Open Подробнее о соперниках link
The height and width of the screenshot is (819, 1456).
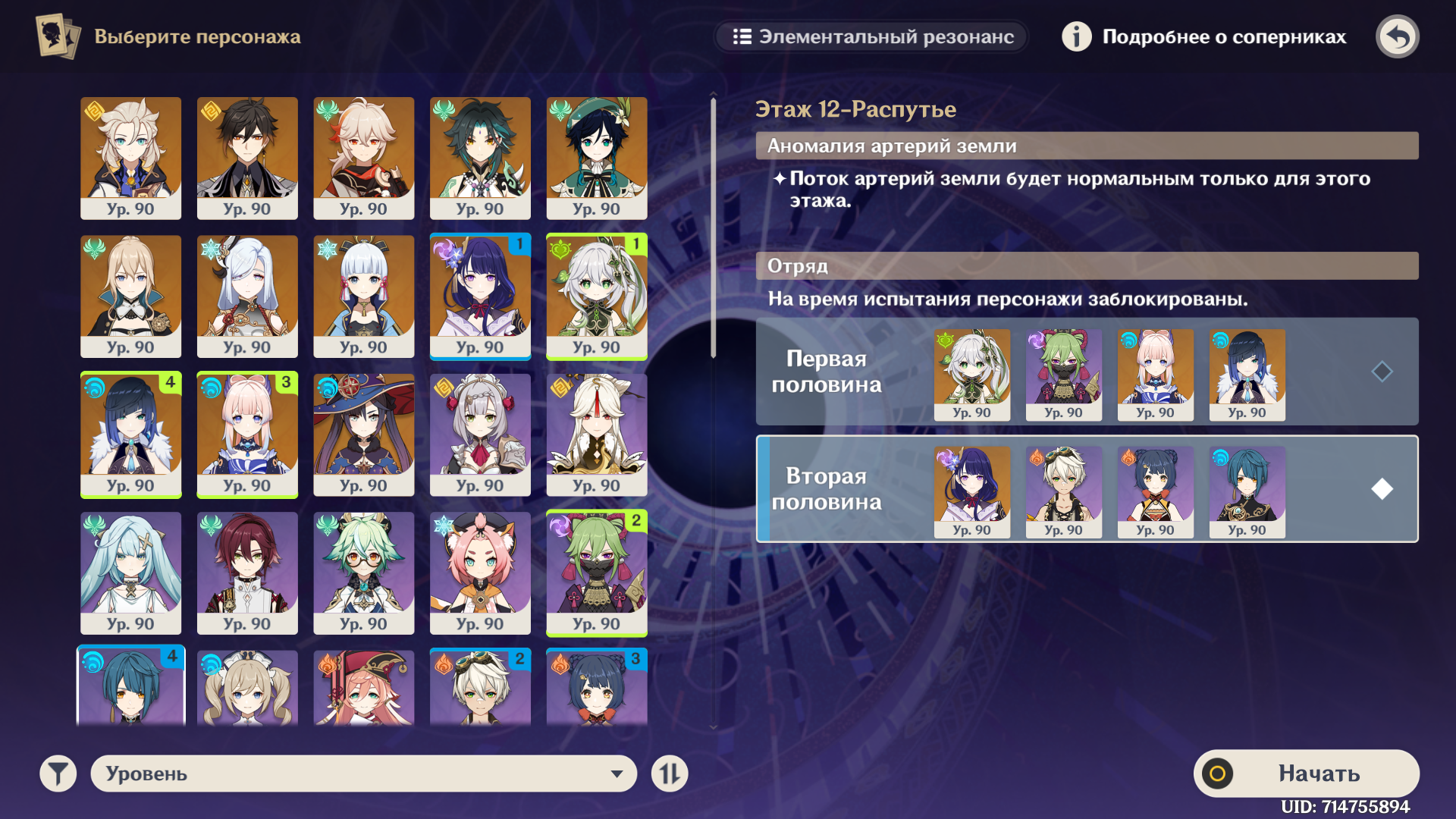coord(1224,36)
